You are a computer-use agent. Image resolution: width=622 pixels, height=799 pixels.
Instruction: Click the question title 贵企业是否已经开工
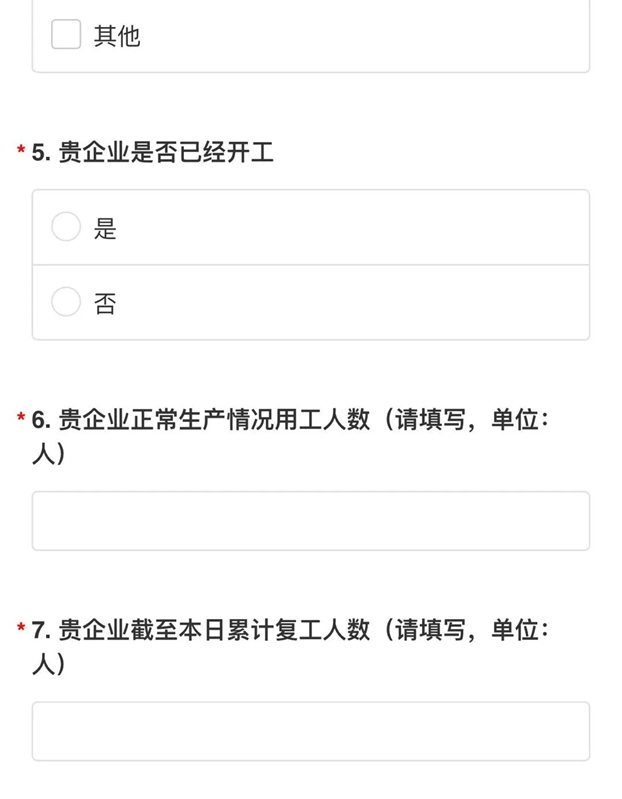(166, 152)
